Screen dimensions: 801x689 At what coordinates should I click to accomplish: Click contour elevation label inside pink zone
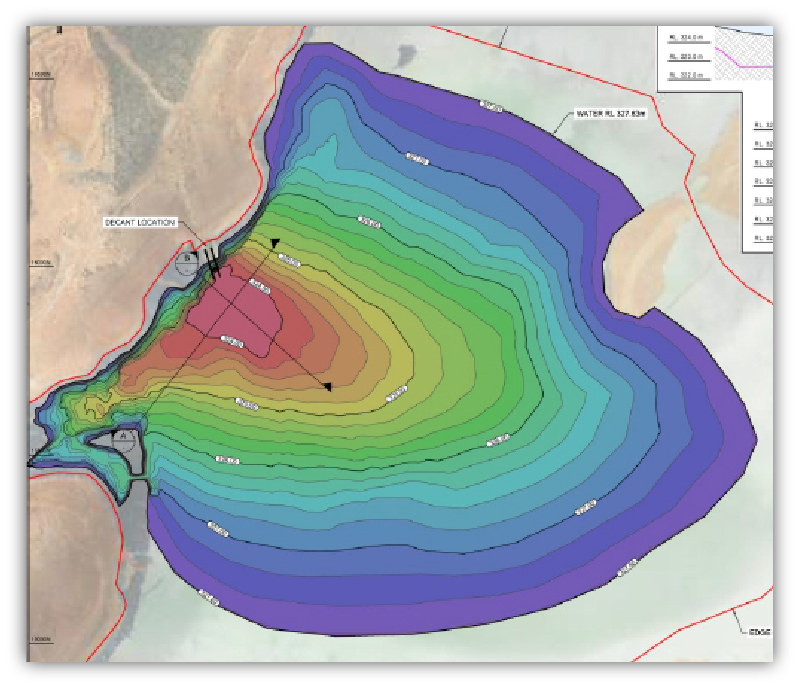tap(231, 341)
